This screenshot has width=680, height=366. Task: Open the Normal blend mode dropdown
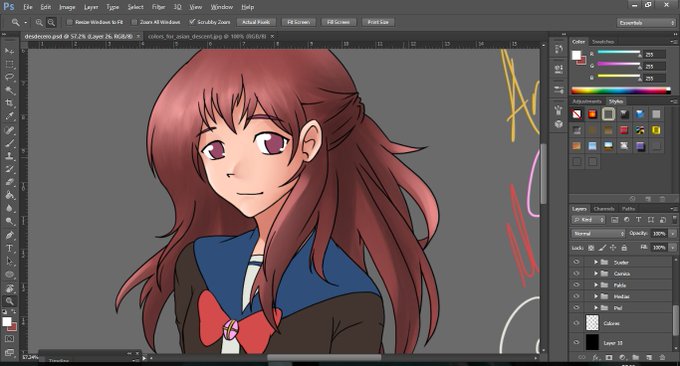pos(598,233)
